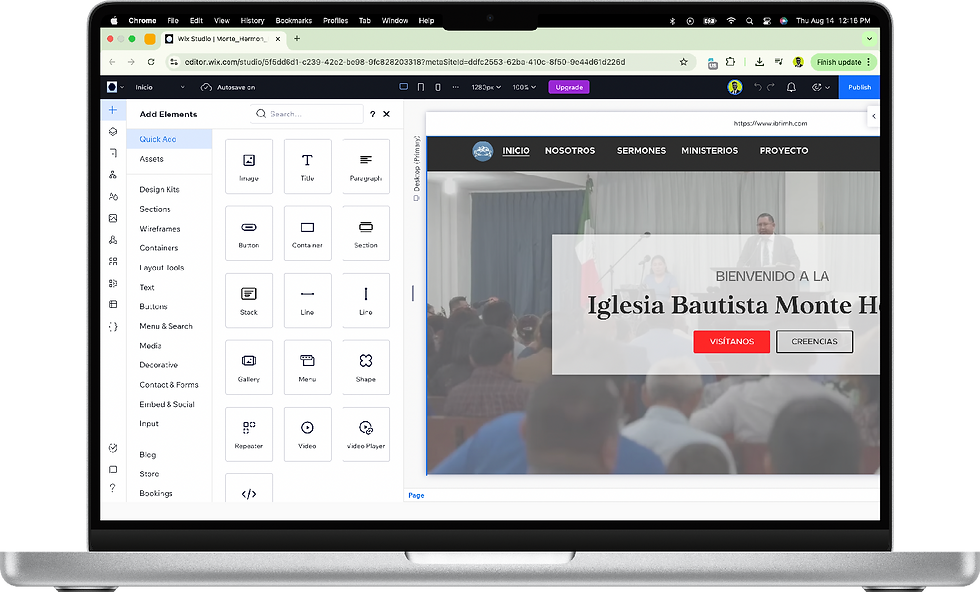Open the History menu in macOS menu bar
This screenshot has height=592, width=980.
[x=252, y=21]
